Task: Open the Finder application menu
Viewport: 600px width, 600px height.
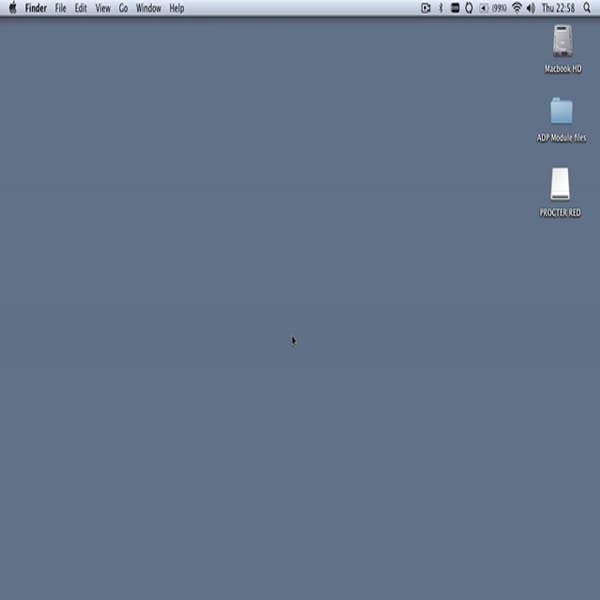Action: coord(36,8)
